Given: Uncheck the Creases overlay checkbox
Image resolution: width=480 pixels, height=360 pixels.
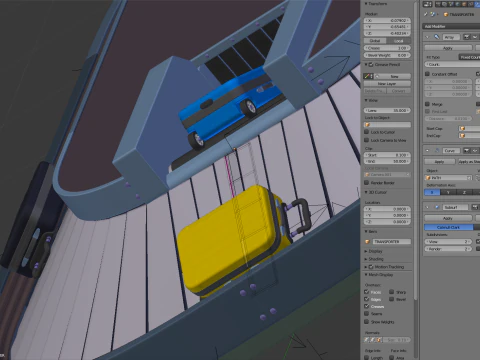Looking at the screenshot, I should [367, 306].
